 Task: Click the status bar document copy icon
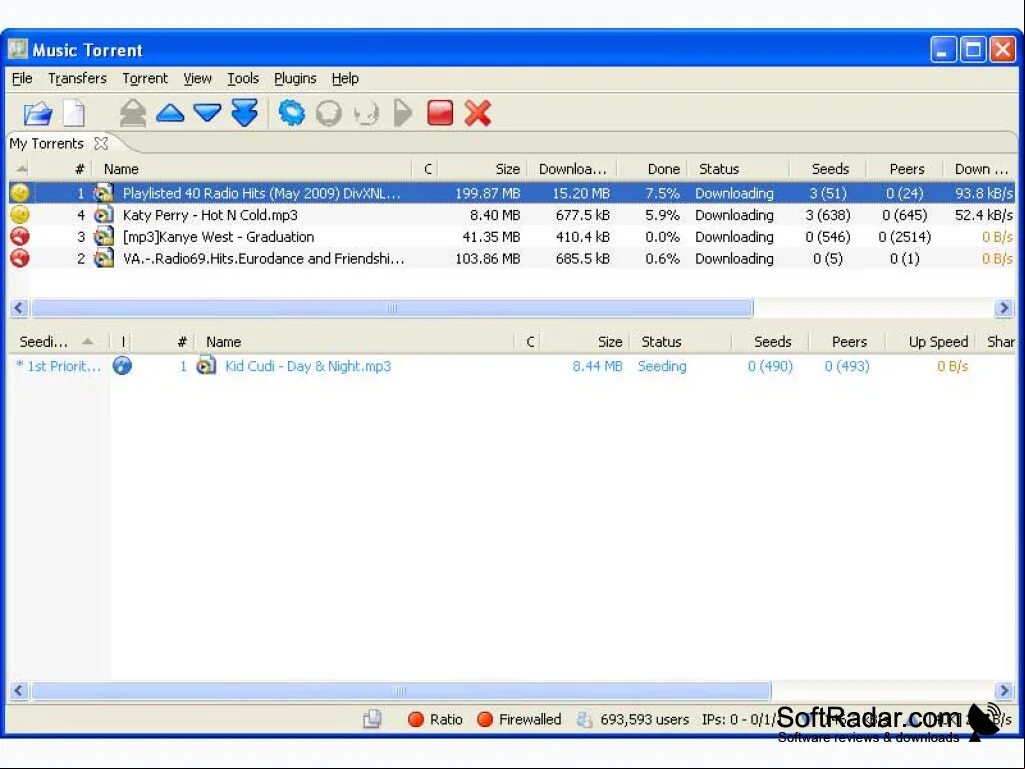pyautogui.click(x=372, y=719)
